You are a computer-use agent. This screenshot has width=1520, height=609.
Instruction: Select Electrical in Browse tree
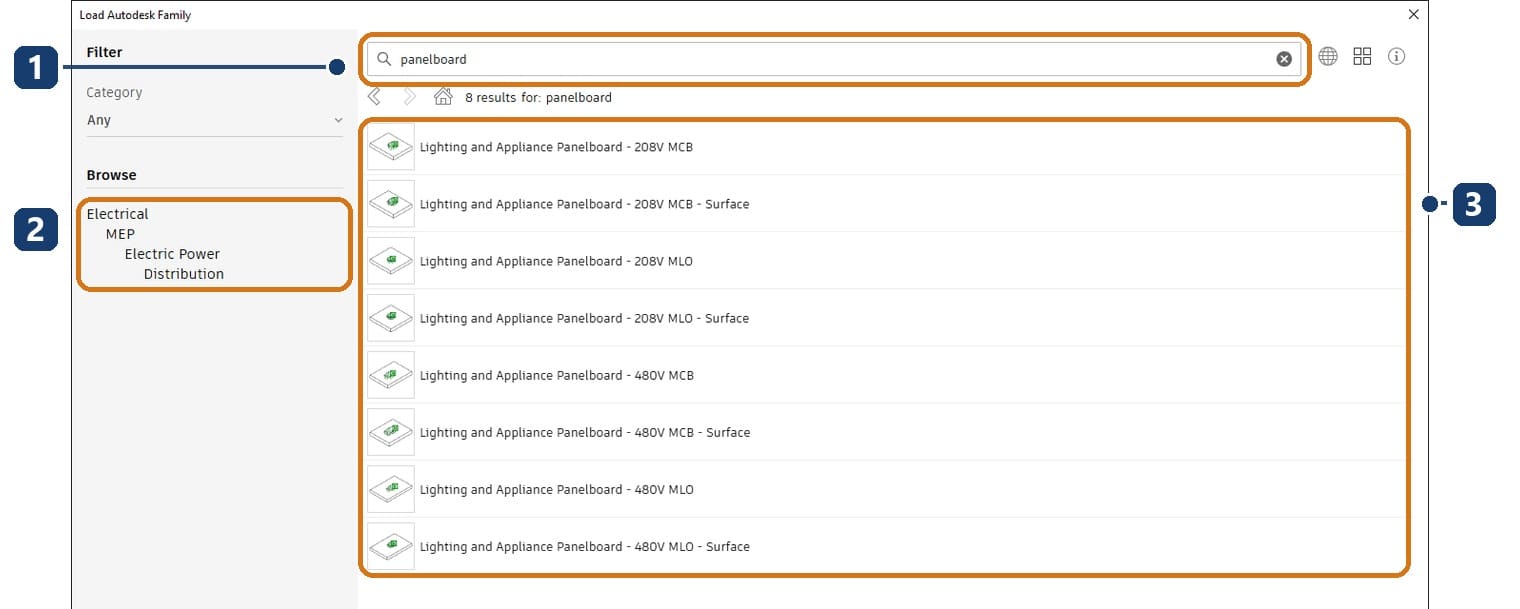[118, 214]
